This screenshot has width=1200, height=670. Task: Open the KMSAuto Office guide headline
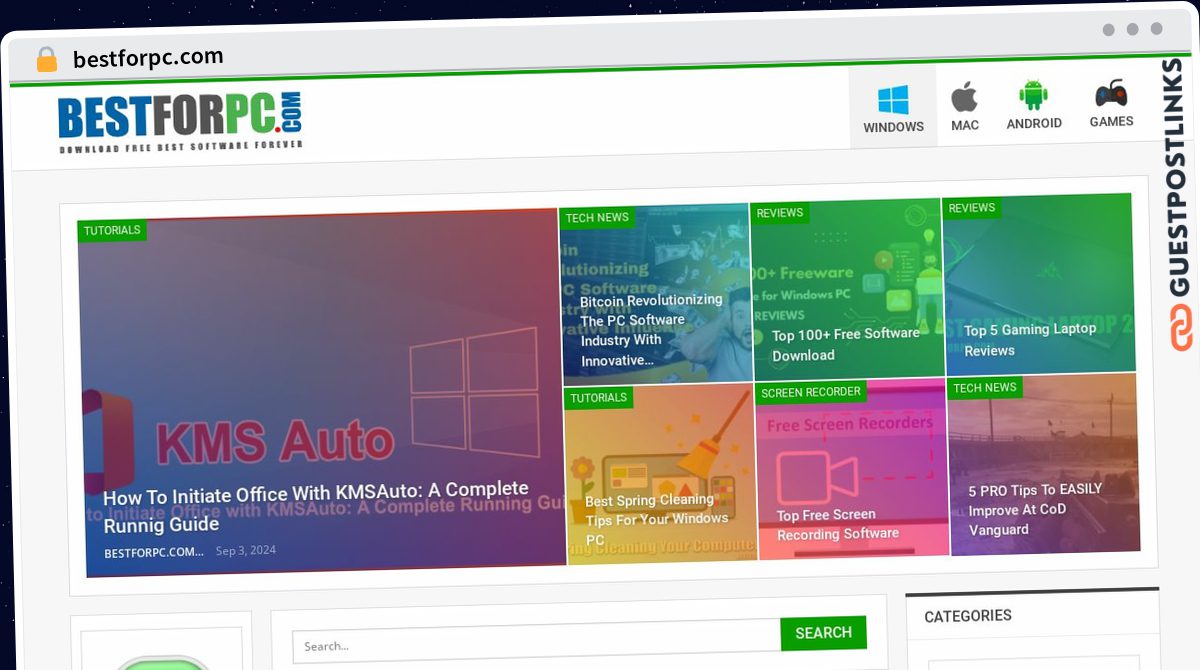[x=316, y=508]
